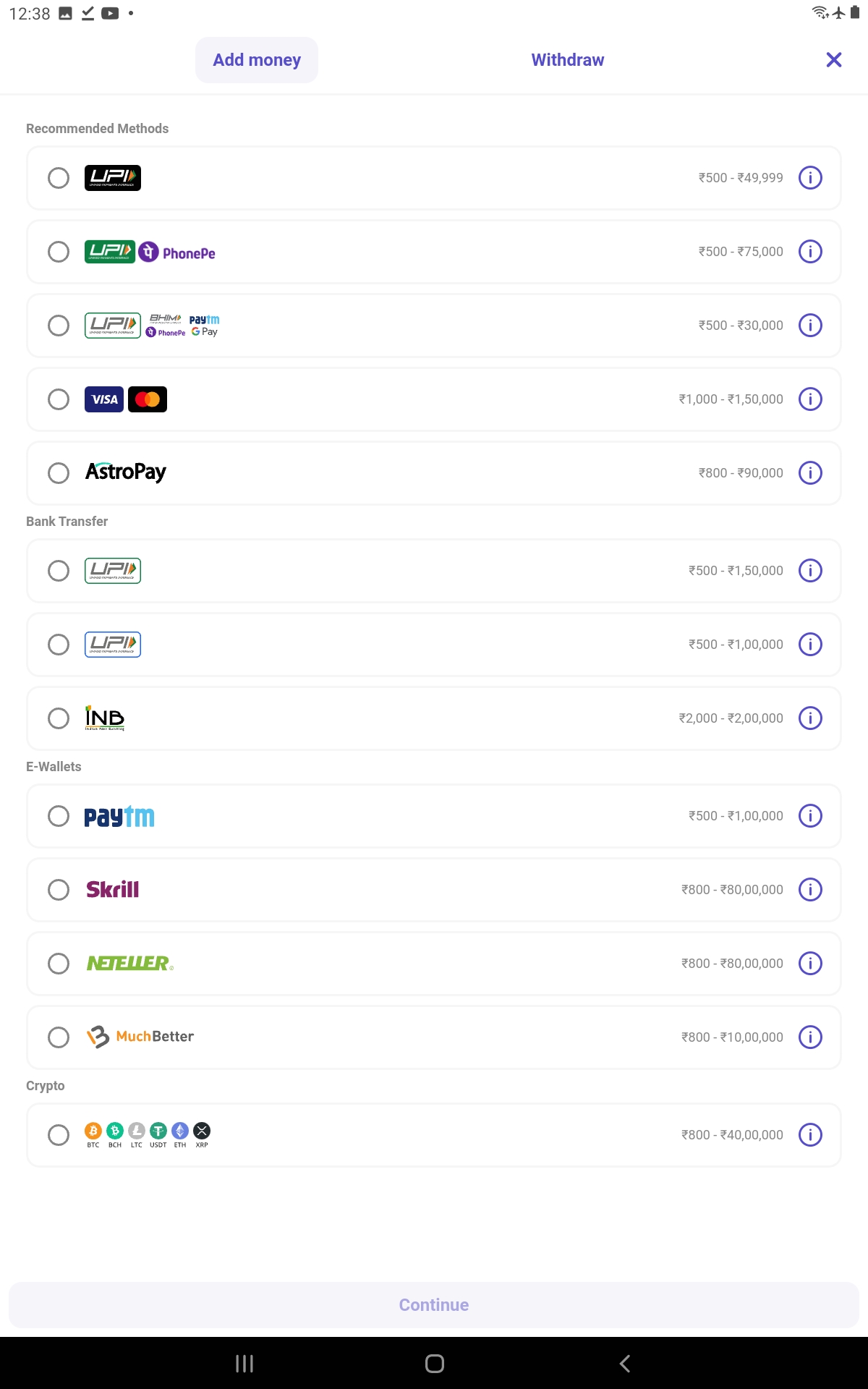Select the Crypto payment radio button

59,1135
